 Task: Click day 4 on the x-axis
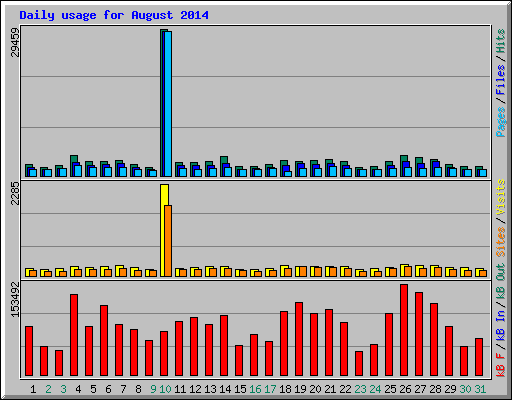pos(78,389)
